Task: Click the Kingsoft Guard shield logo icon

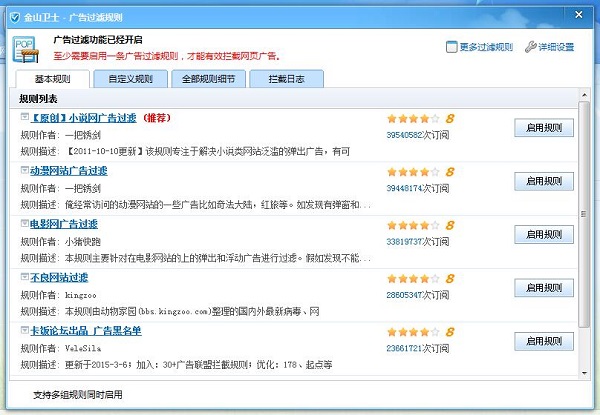Action: click(15, 18)
